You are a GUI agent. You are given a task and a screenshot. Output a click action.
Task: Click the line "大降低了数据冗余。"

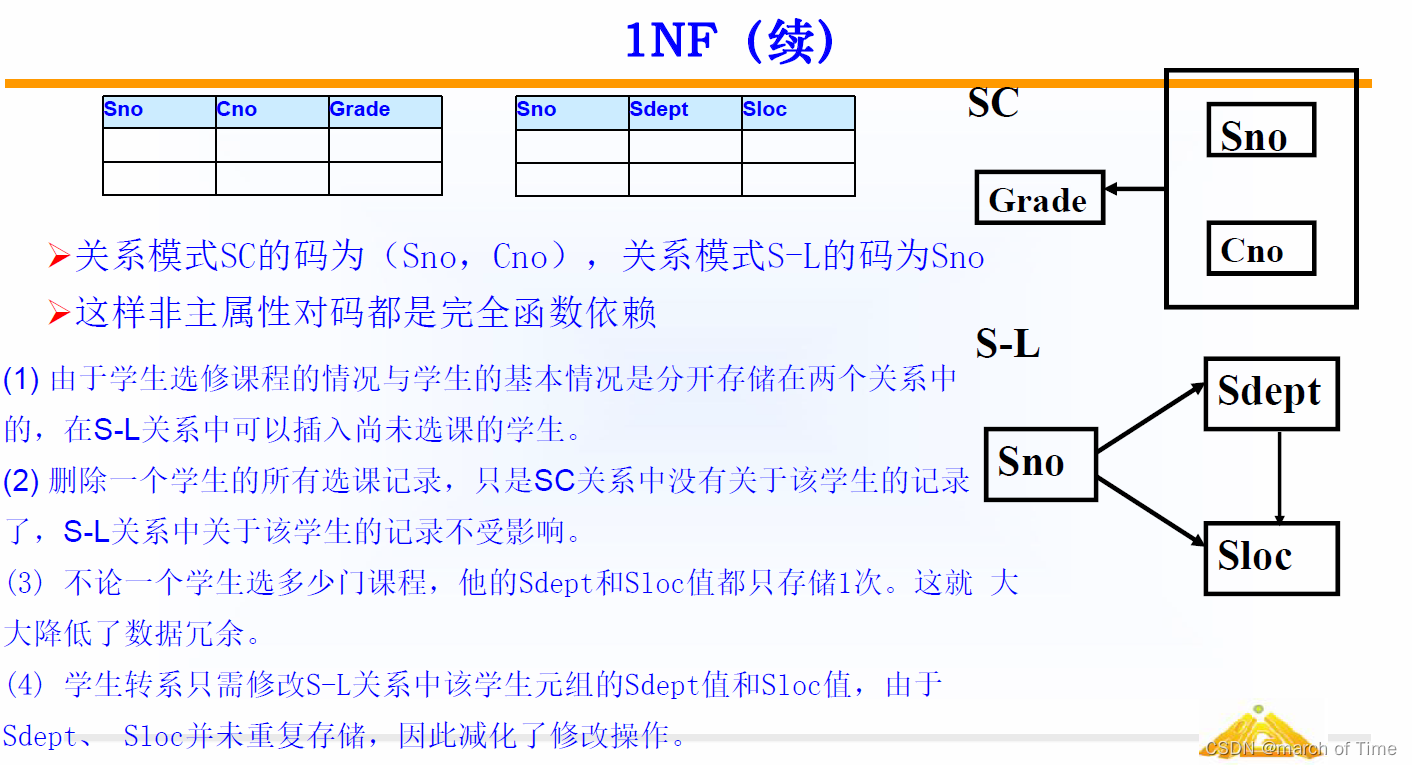click(133, 632)
